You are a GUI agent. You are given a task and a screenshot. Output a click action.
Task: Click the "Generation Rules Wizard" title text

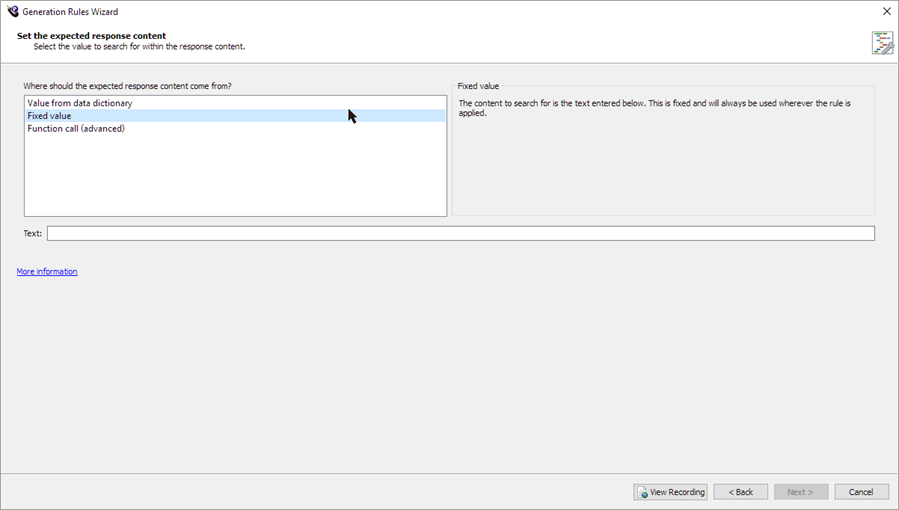[70, 12]
